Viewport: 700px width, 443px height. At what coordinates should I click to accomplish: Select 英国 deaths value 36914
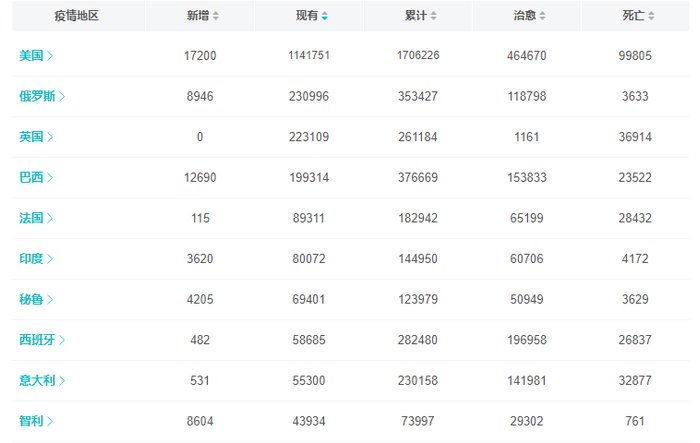point(635,137)
